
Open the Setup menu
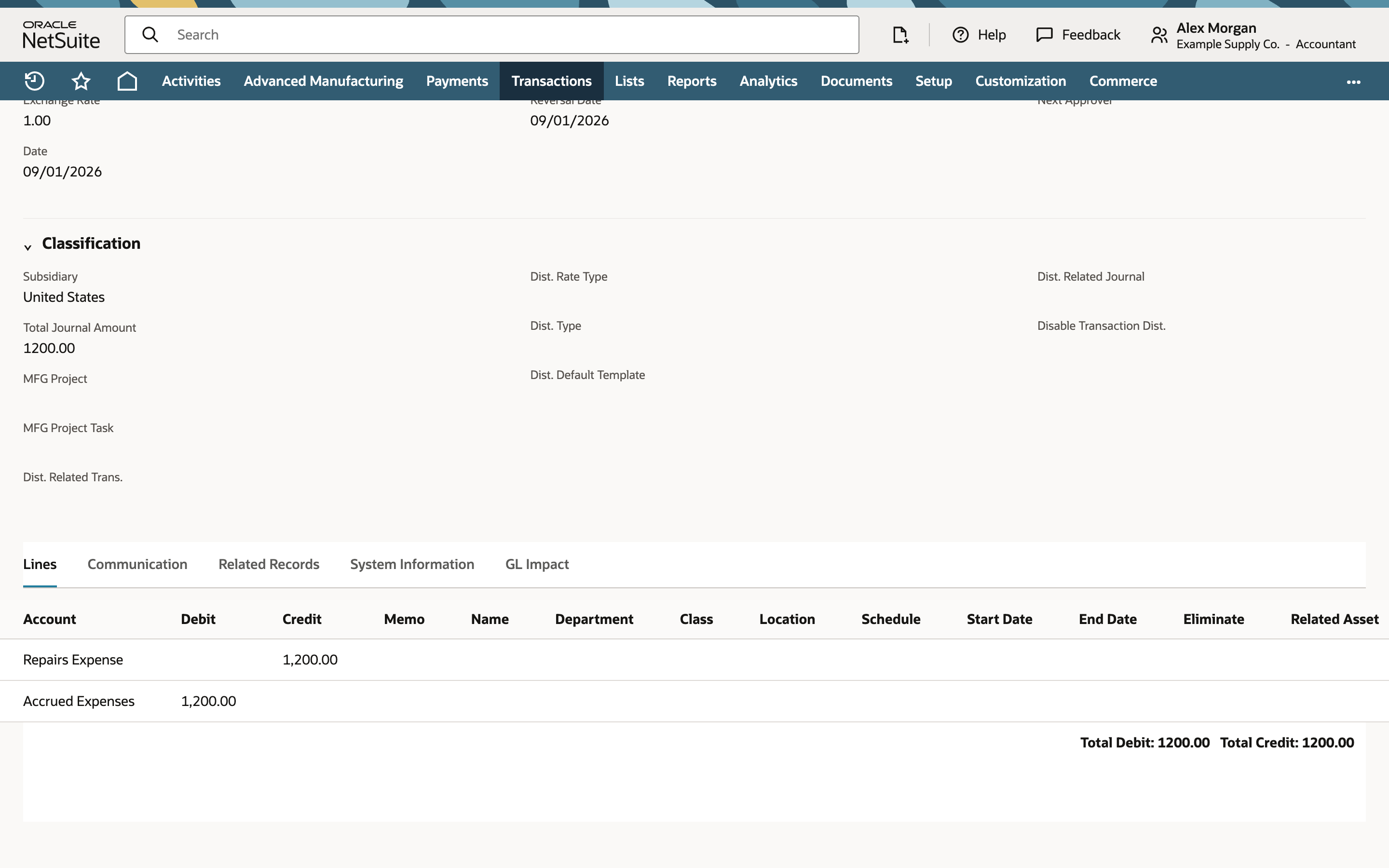pyautogui.click(x=933, y=81)
